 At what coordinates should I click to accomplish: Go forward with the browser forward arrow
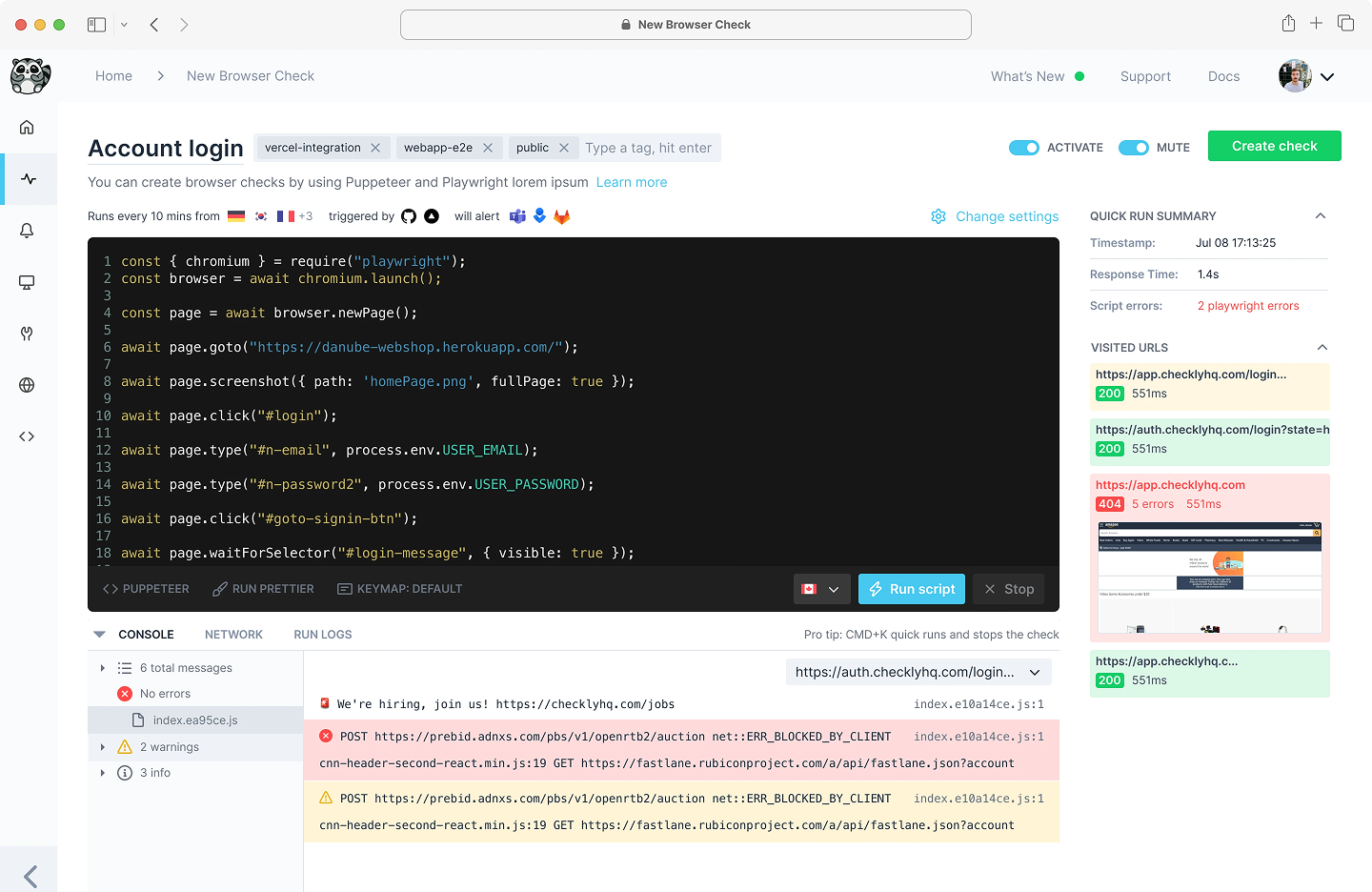(184, 25)
